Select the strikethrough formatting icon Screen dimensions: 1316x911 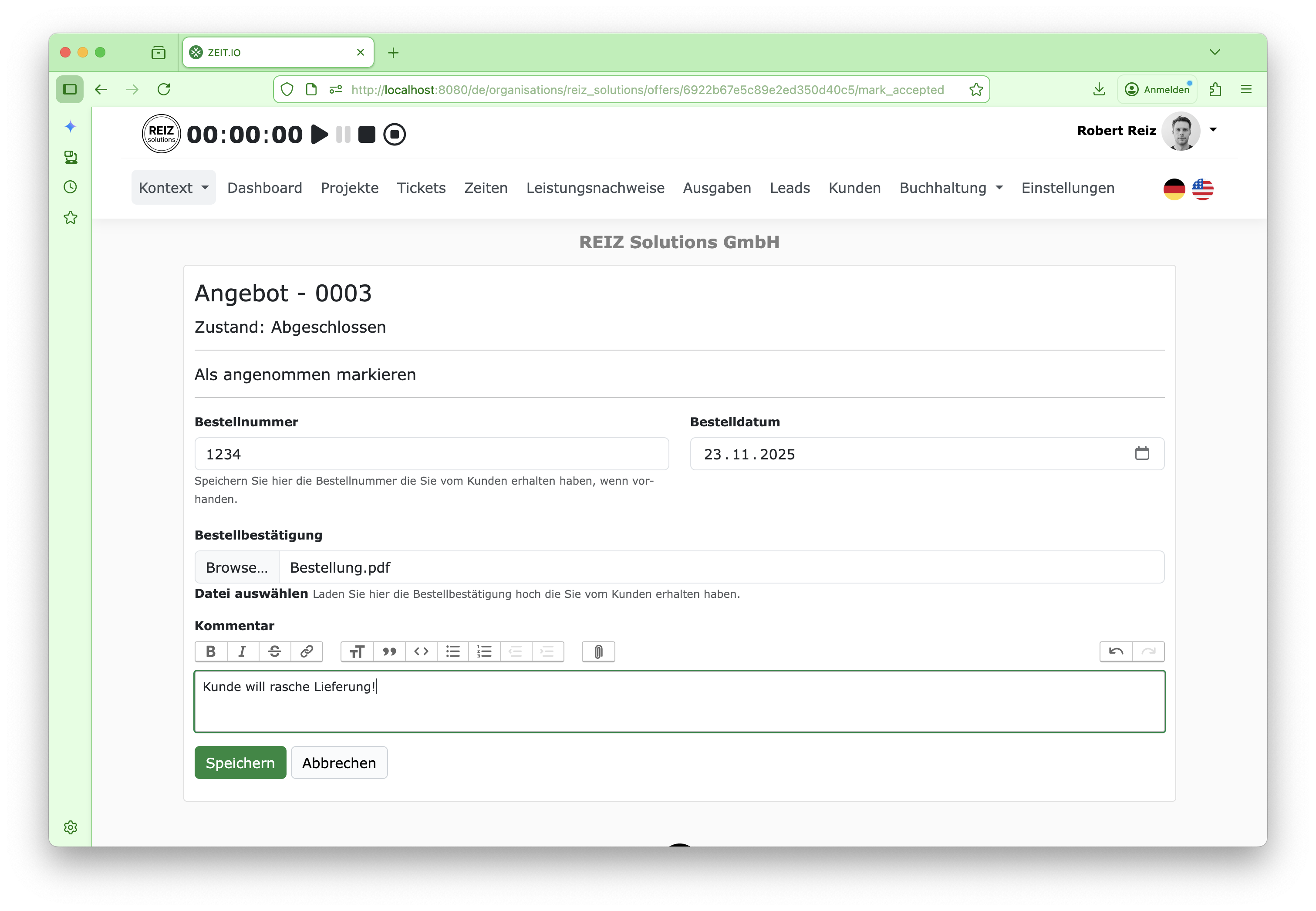pyautogui.click(x=275, y=651)
